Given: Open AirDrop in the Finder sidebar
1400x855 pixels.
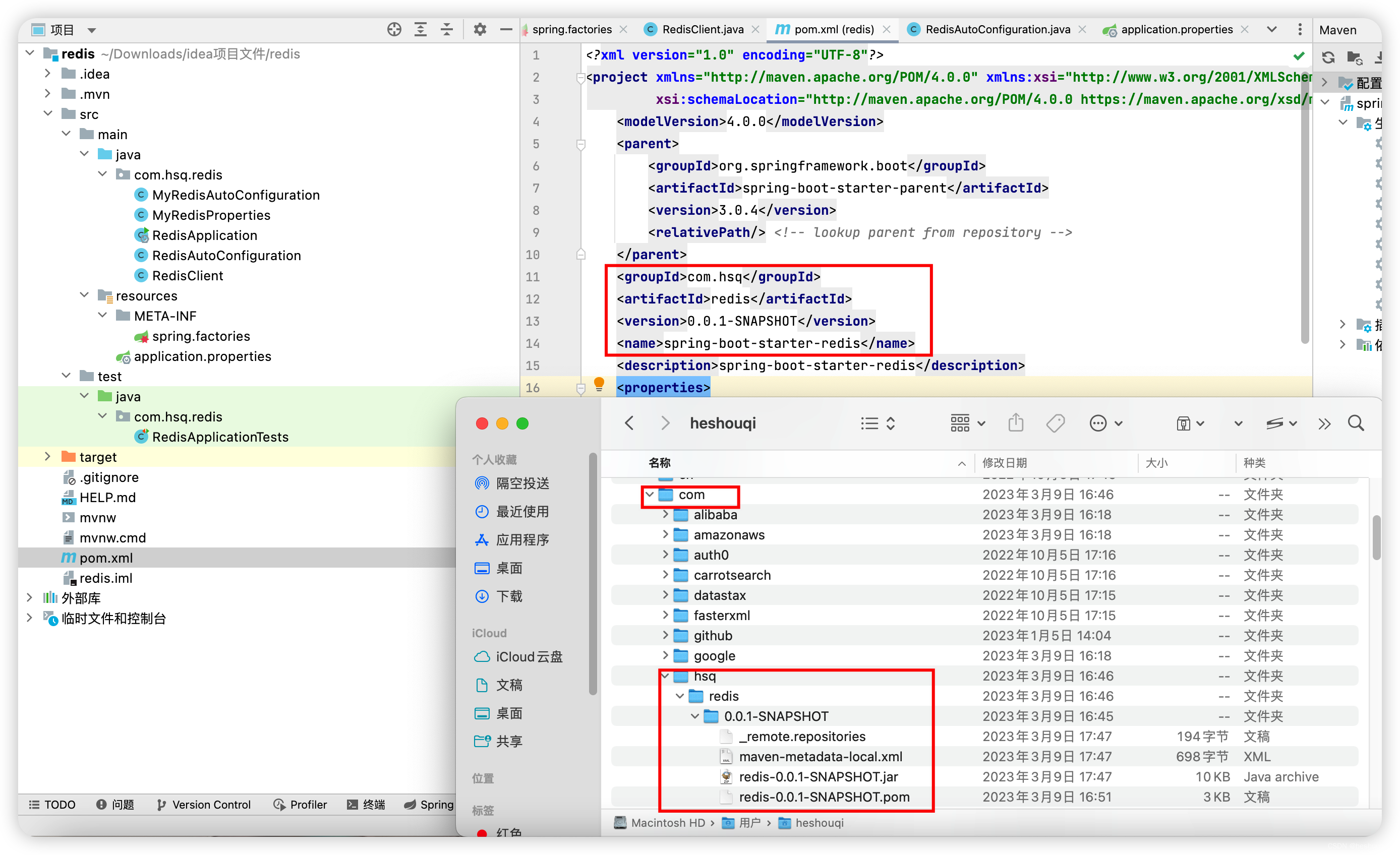Looking at the screenshot, I should pyautogui.click(x=521, y=483).
